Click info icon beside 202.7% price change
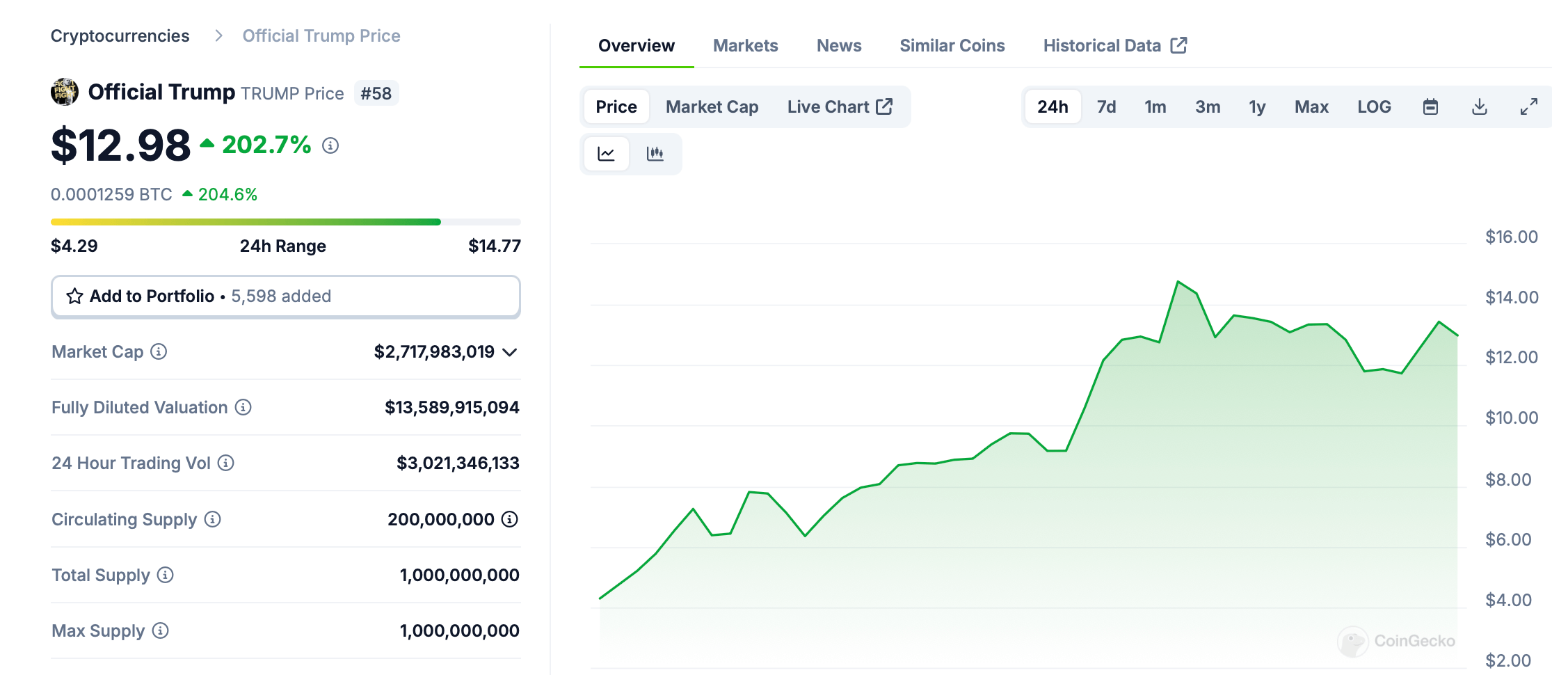Viewport: 1568px width, 675px height. (x=330, y=145)
